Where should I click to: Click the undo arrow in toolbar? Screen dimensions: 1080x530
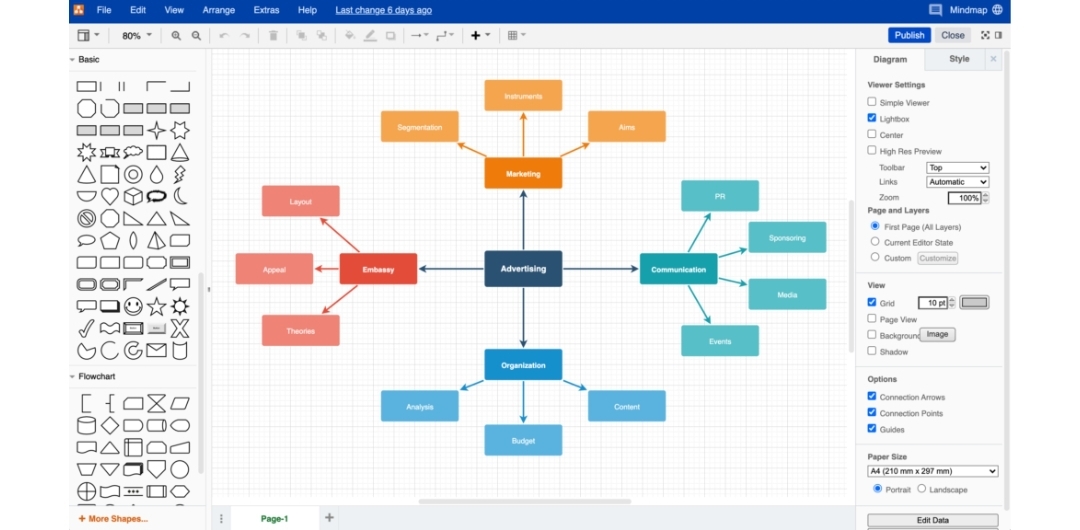(x=223, y=35)
